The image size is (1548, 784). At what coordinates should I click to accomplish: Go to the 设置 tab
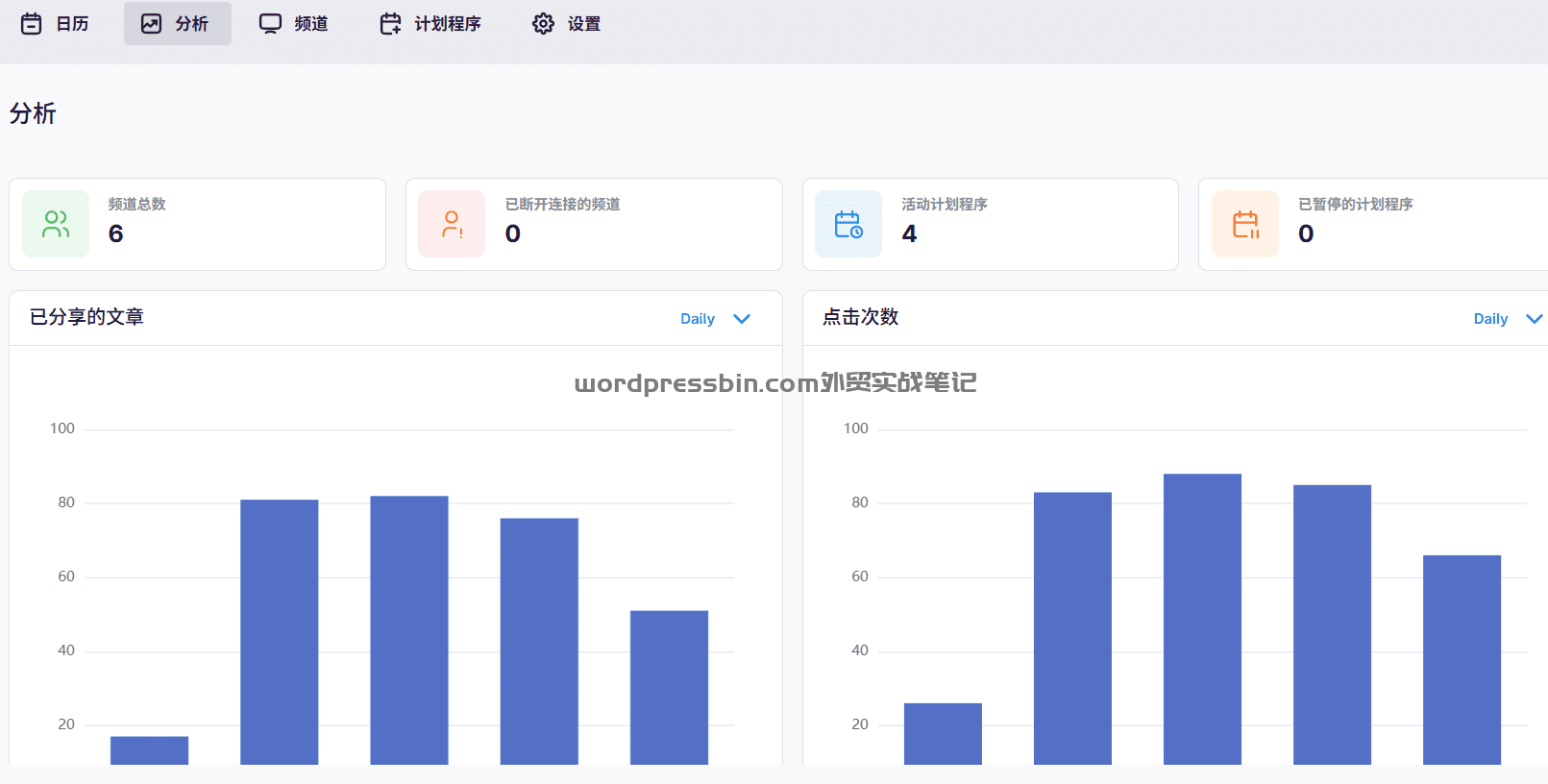pos(583,24)
